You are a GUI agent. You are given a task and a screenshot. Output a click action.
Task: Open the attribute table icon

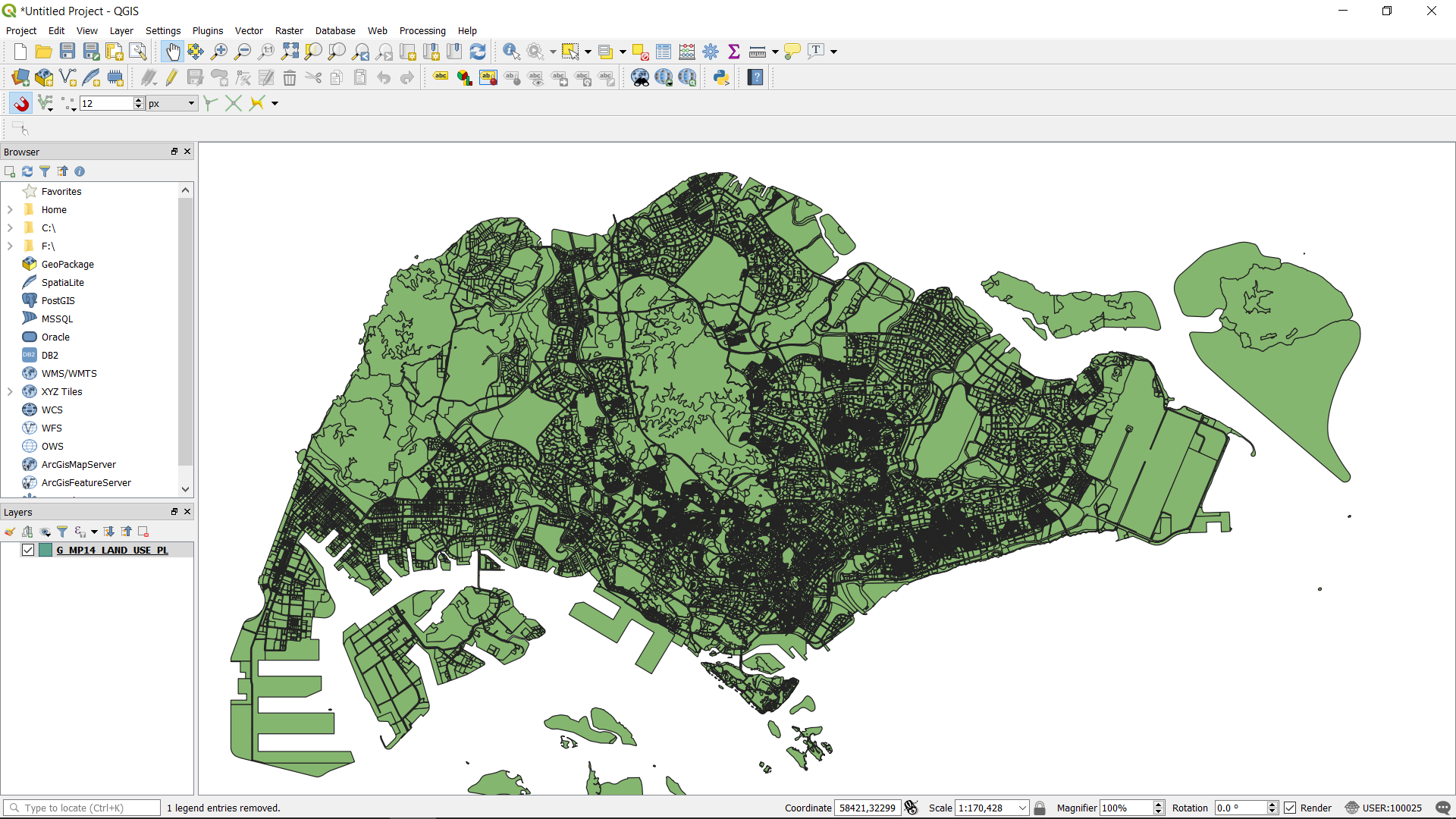click(x=664, y=52)
